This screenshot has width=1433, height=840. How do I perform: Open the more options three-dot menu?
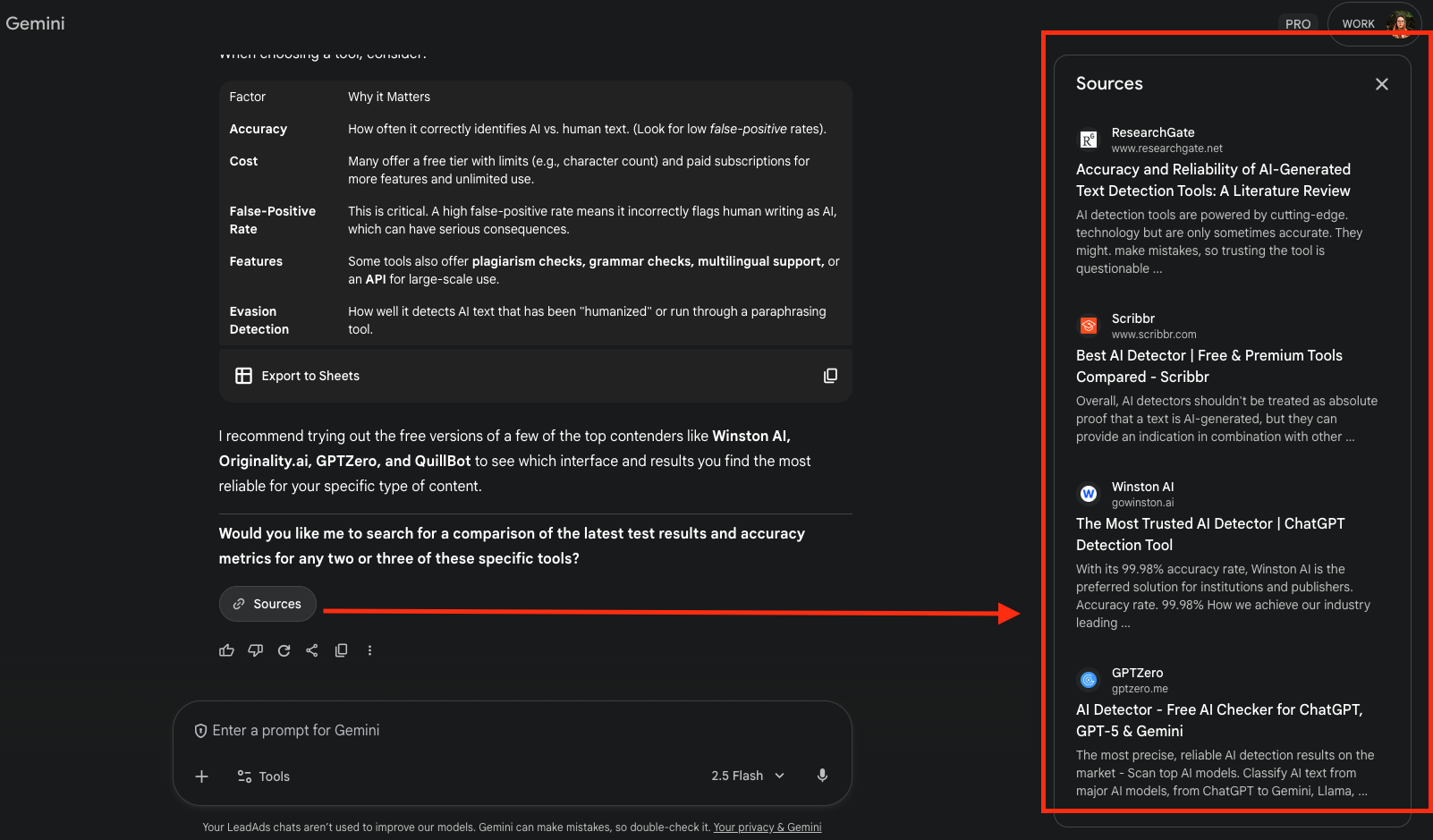[369, 650]
